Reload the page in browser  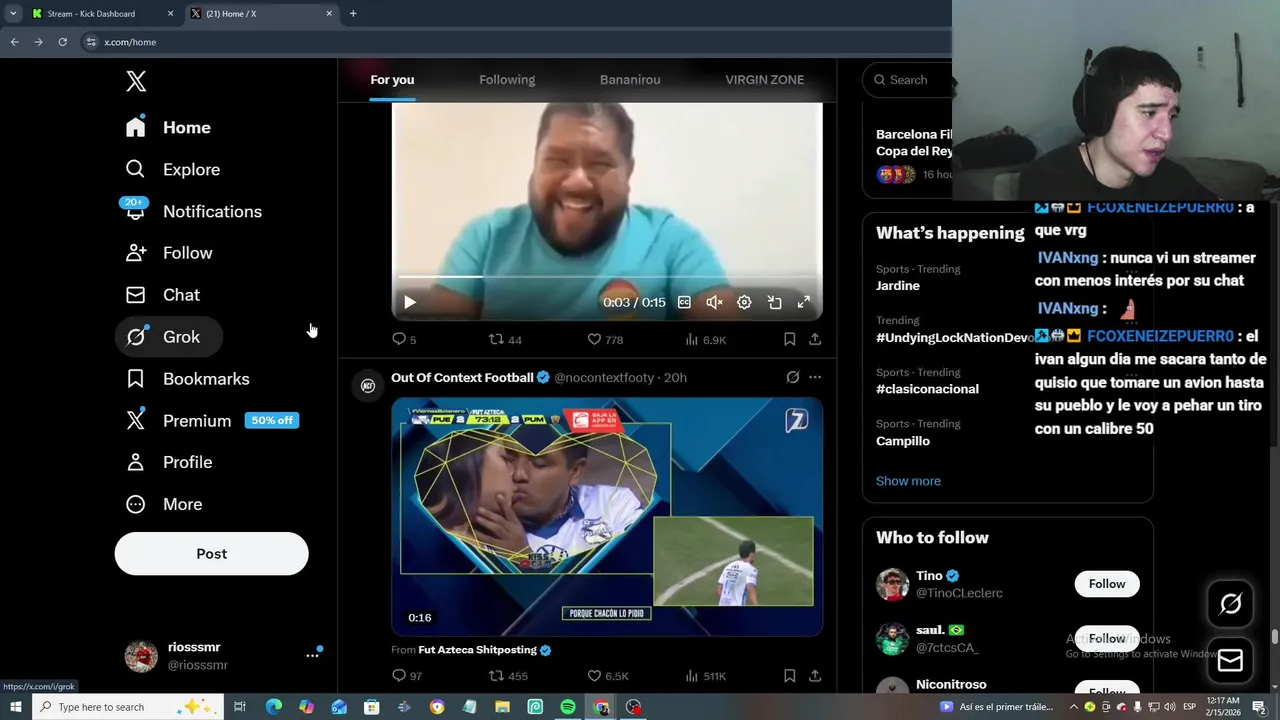tap(62, 42)
